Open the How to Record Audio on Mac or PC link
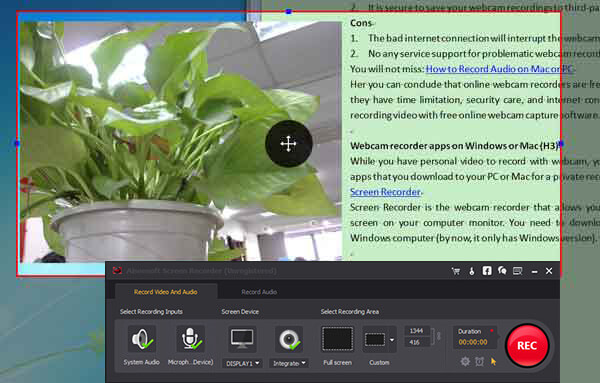 tap(499, 69)
